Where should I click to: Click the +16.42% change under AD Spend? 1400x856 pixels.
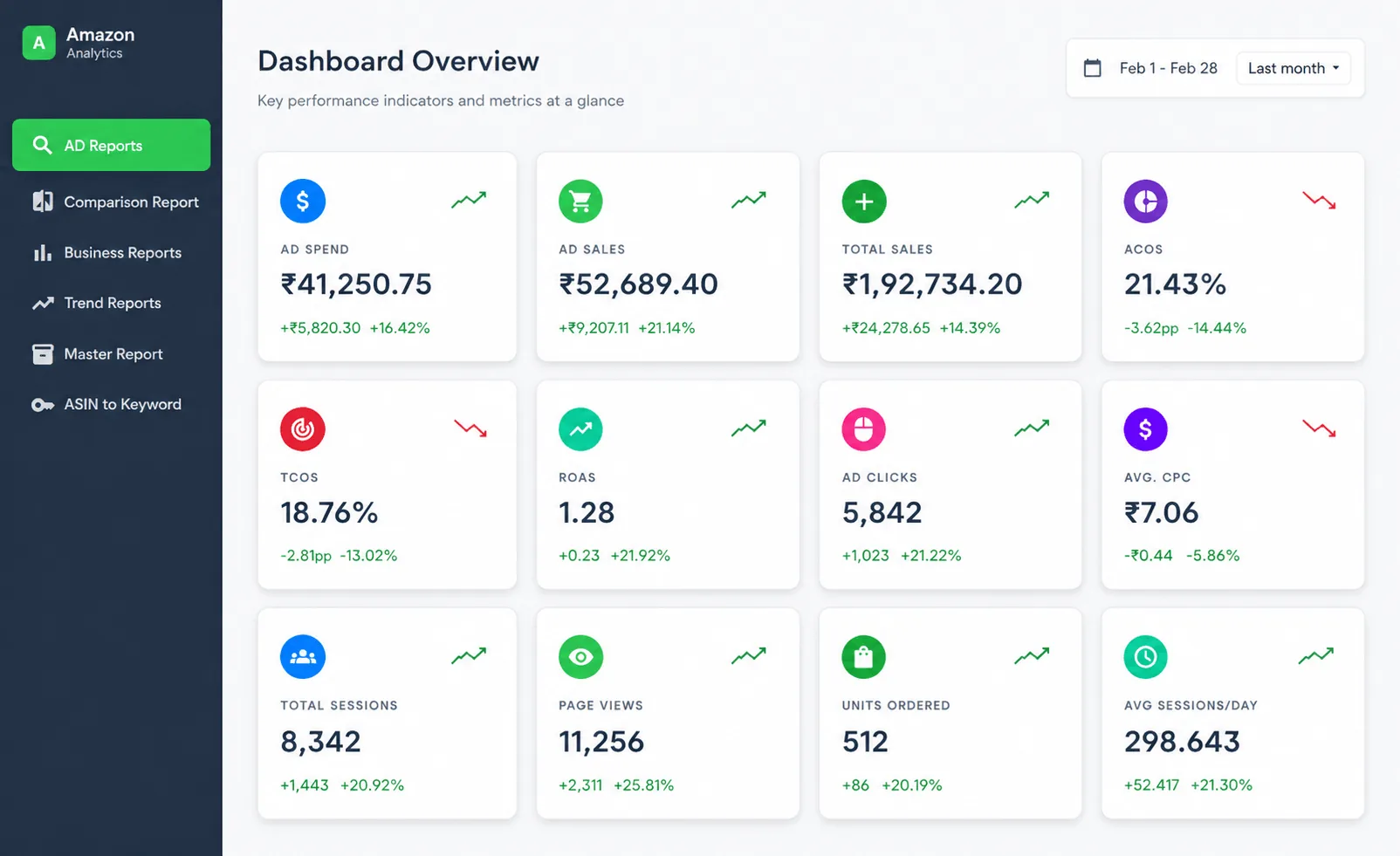400,328
